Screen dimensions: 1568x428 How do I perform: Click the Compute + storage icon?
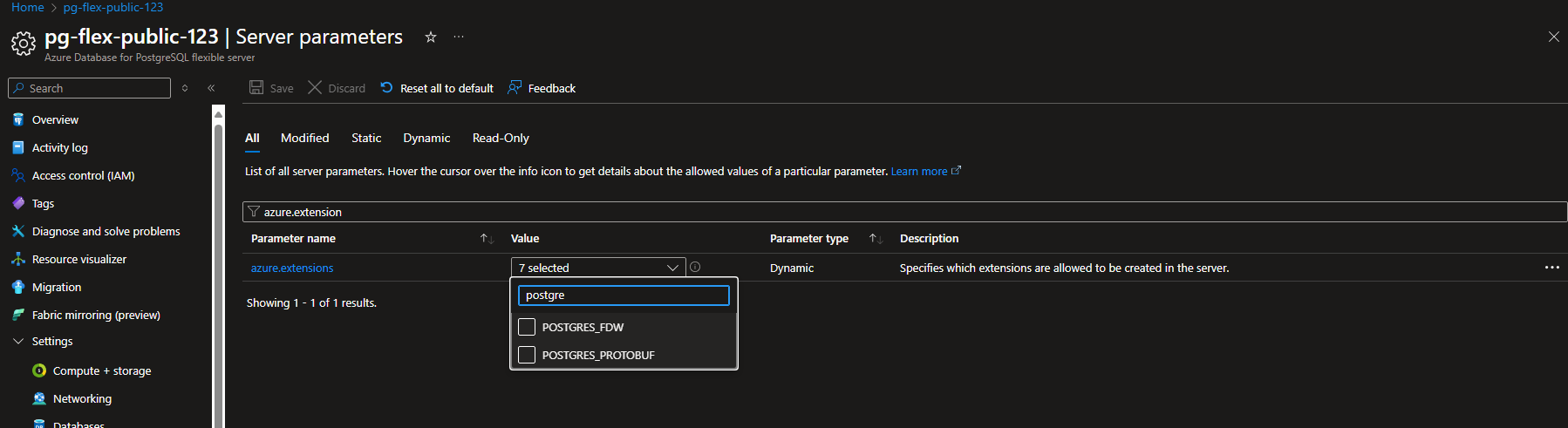pyautogui.click(x=39, y=370)
